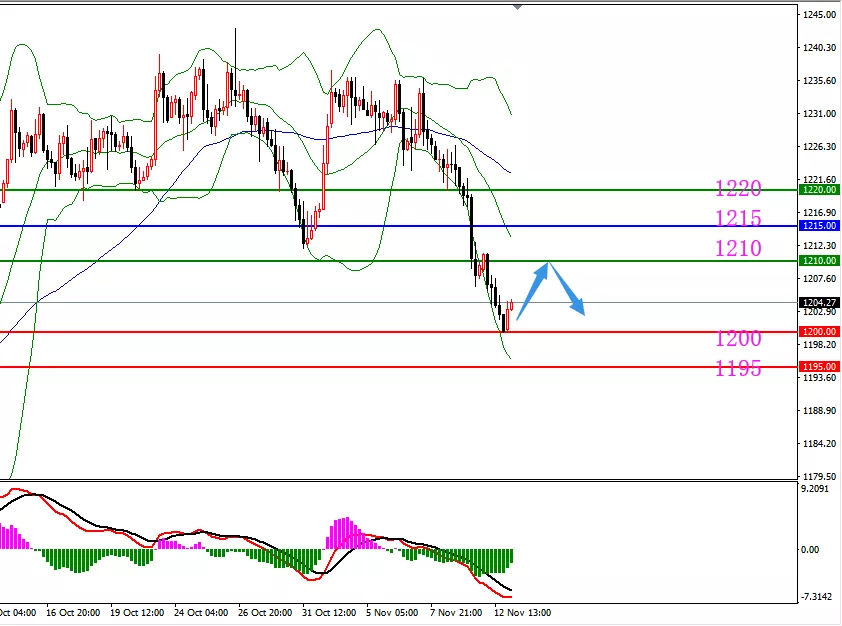842x626 pixels.
Task: Click the 26 Oct 20:00 time label
Action: click(265, 612)
